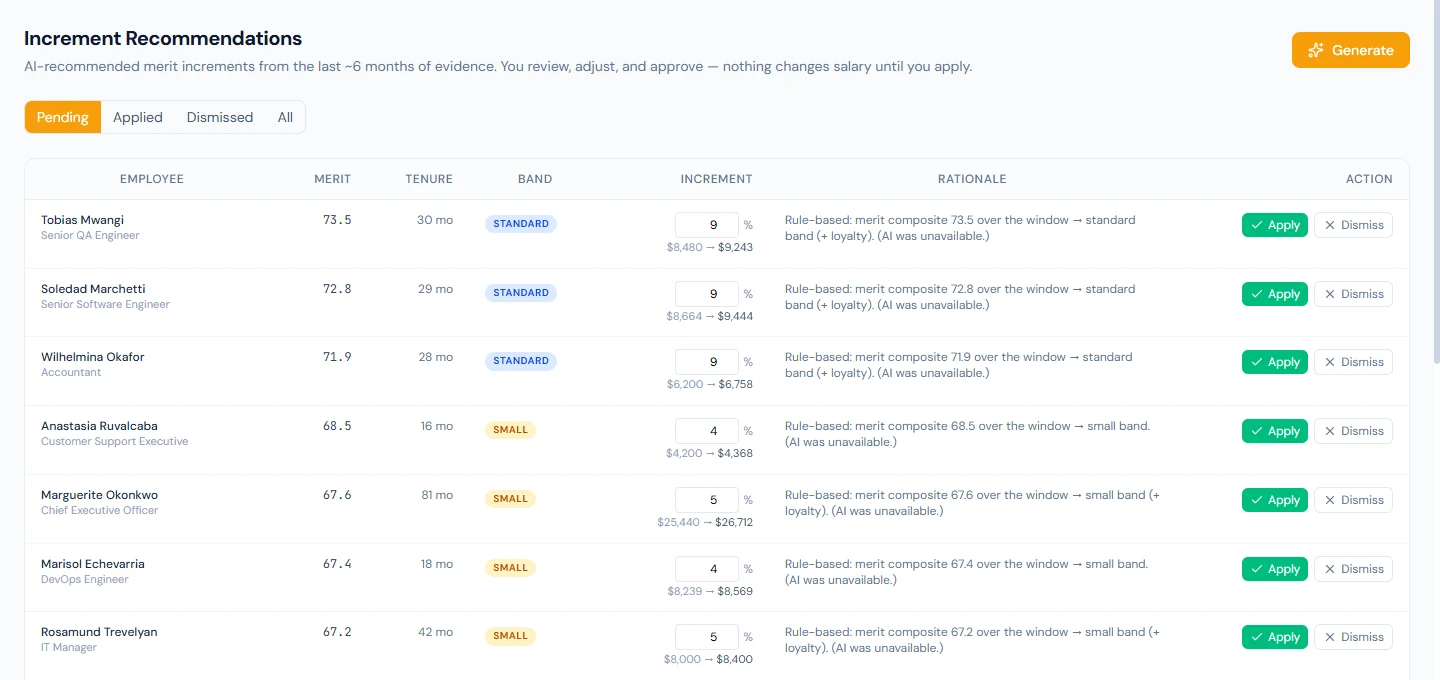Viewport: 1440px width, 680px height.
Task: Focus Anastasia Ruvalcaba's increment percentage input
Action: click(707, 431)
